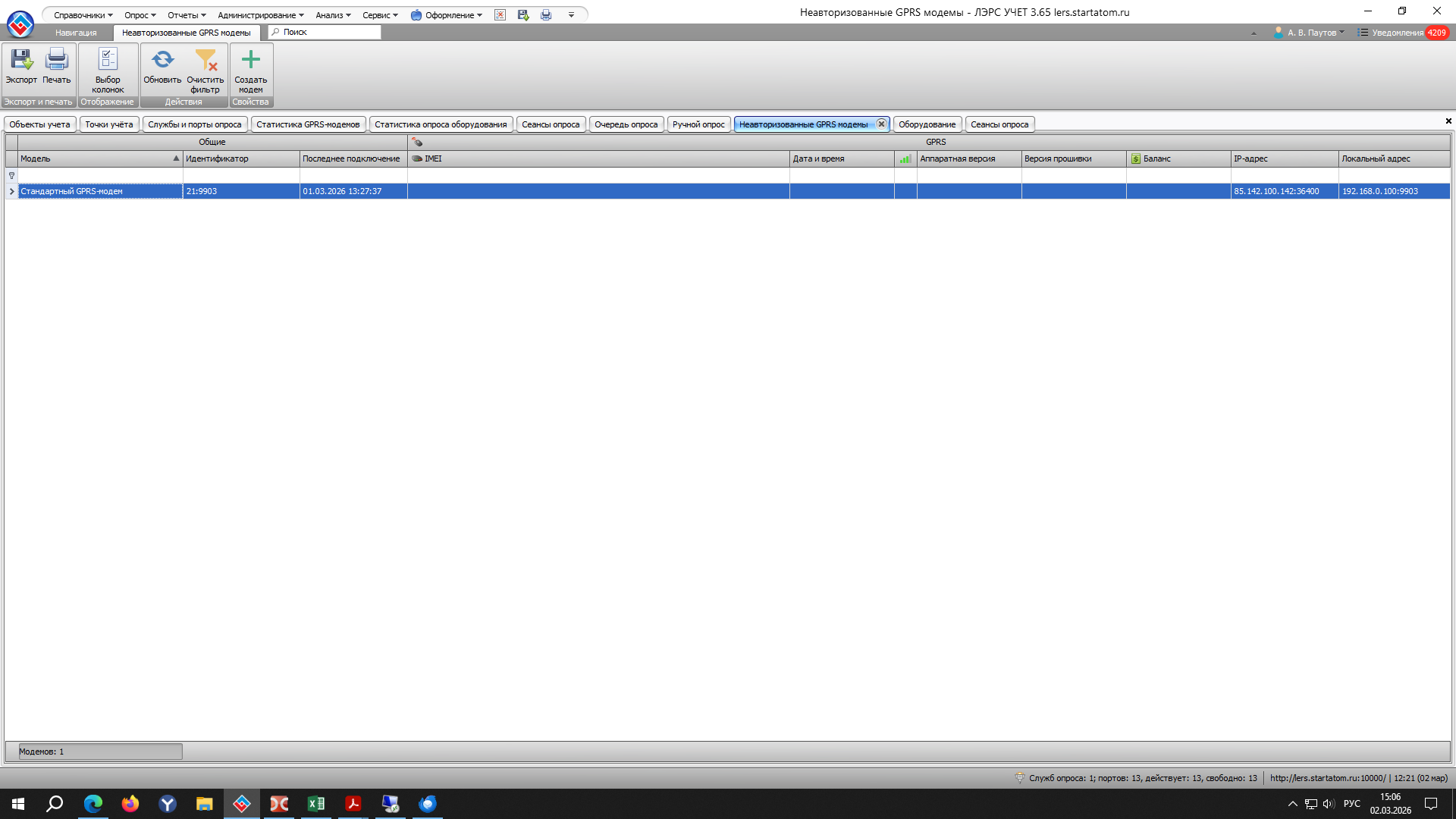This screenshot has width=1456, height=819.
Task: Click quick-access export icon in title bar
Action: pos(523,15)
